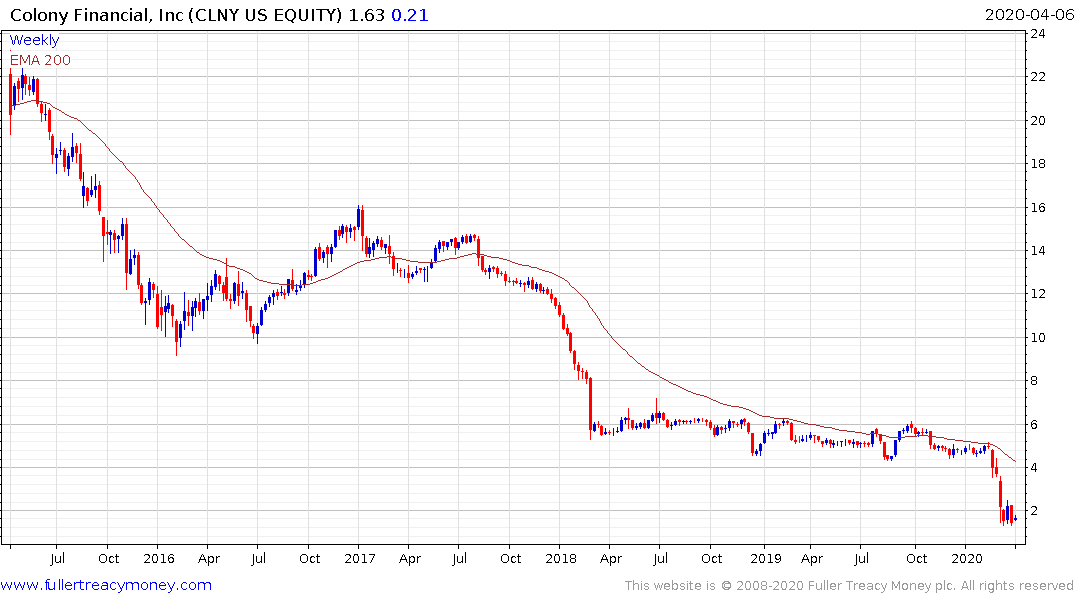Click the 6 y-axis label
Image resolution: width=1075 pixels, height=600 pixels.
(1034, 425)
